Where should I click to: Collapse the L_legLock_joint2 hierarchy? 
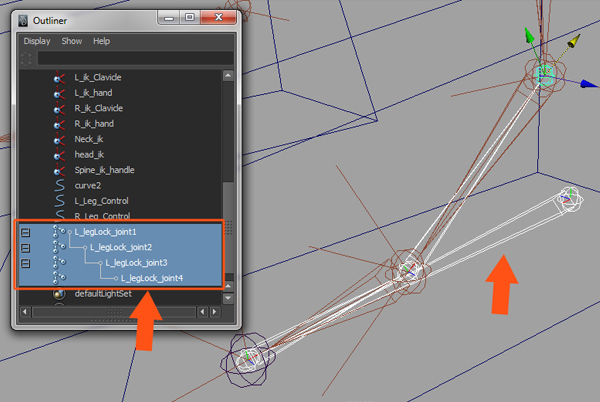click(26, 248)
